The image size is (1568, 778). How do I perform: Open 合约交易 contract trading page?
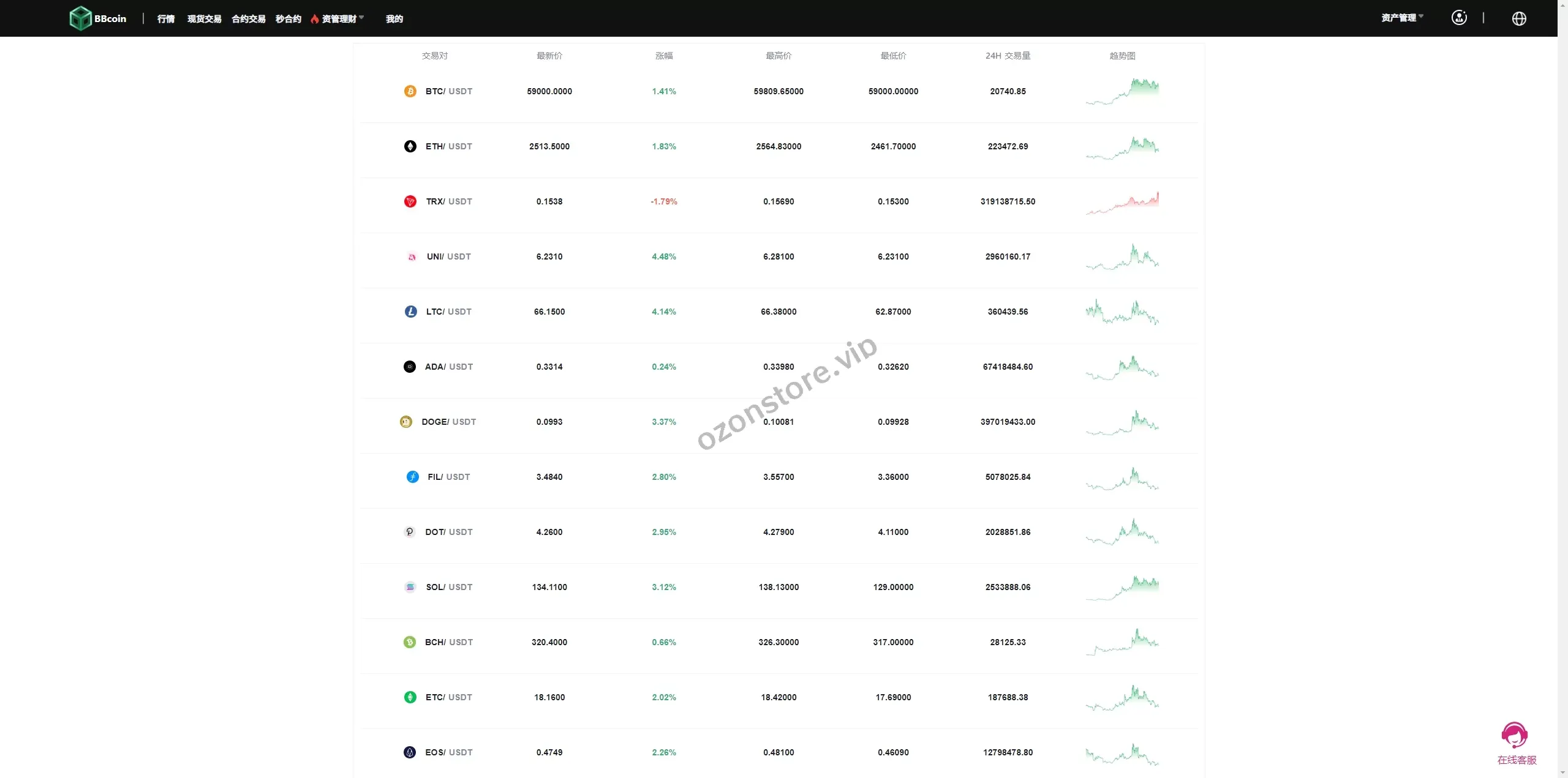[x=248, y=19]
